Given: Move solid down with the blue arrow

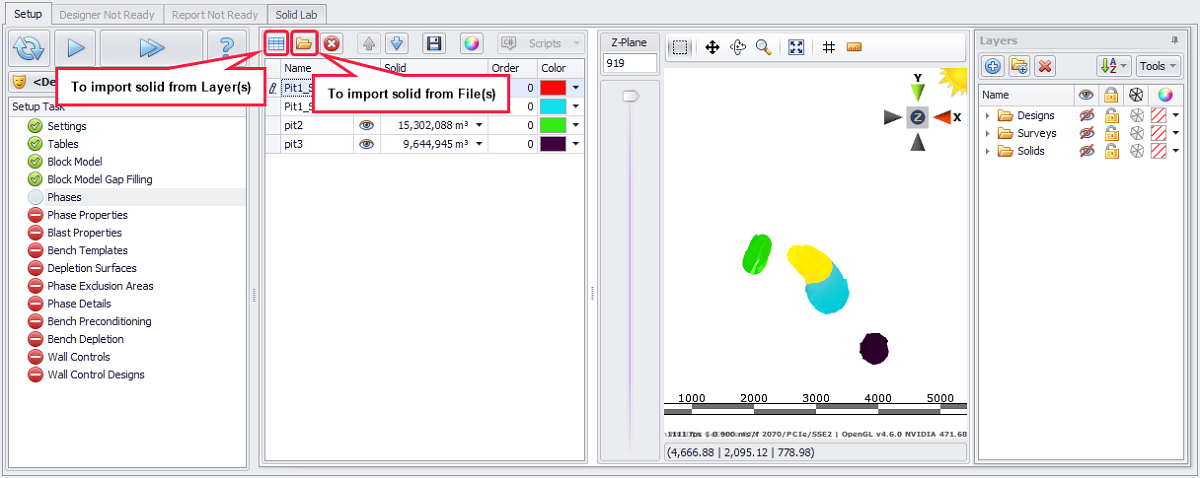Looking at the screenshot, I should 396,43.
